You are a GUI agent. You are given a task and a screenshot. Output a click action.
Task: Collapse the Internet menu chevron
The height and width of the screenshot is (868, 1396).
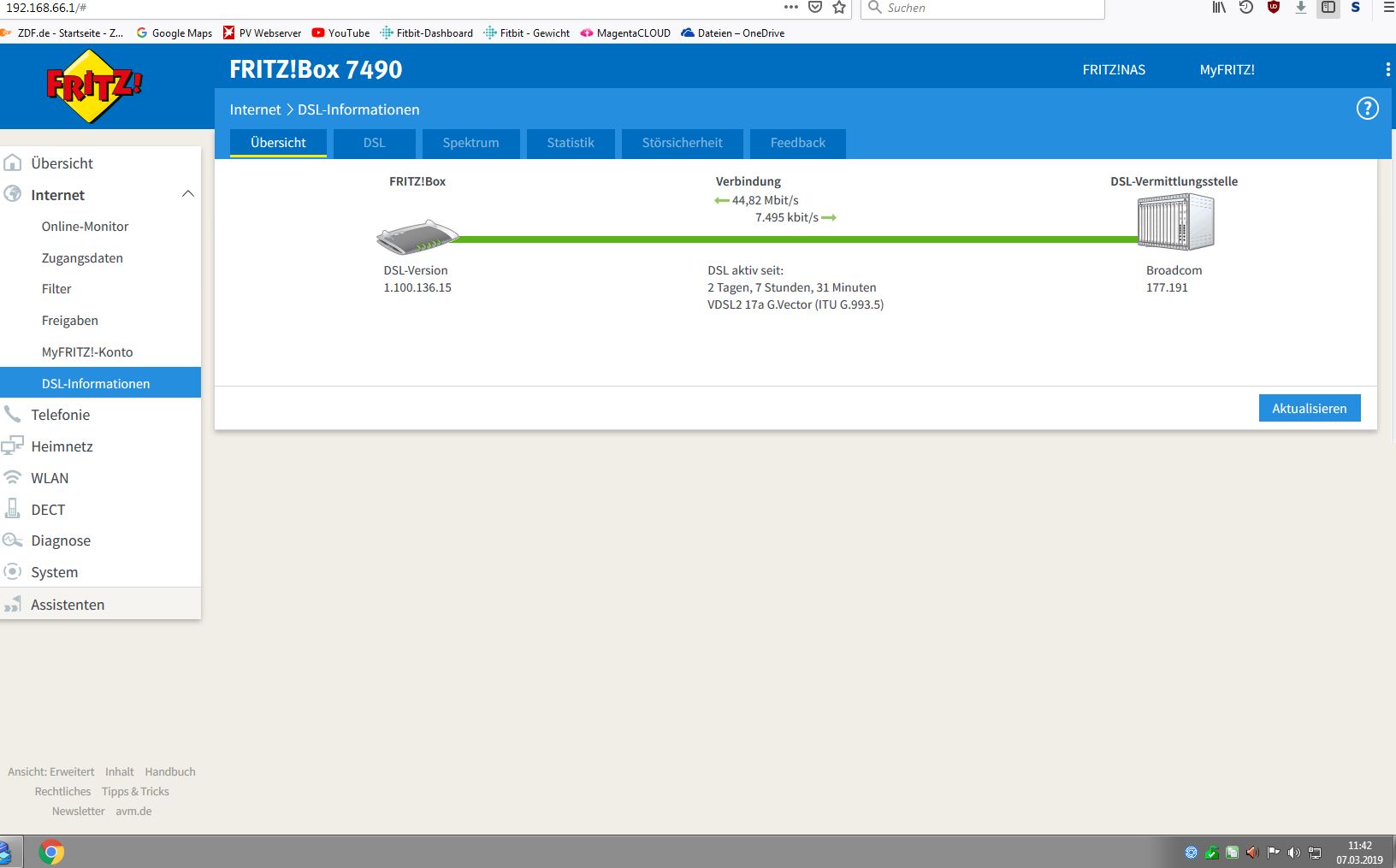188,194
